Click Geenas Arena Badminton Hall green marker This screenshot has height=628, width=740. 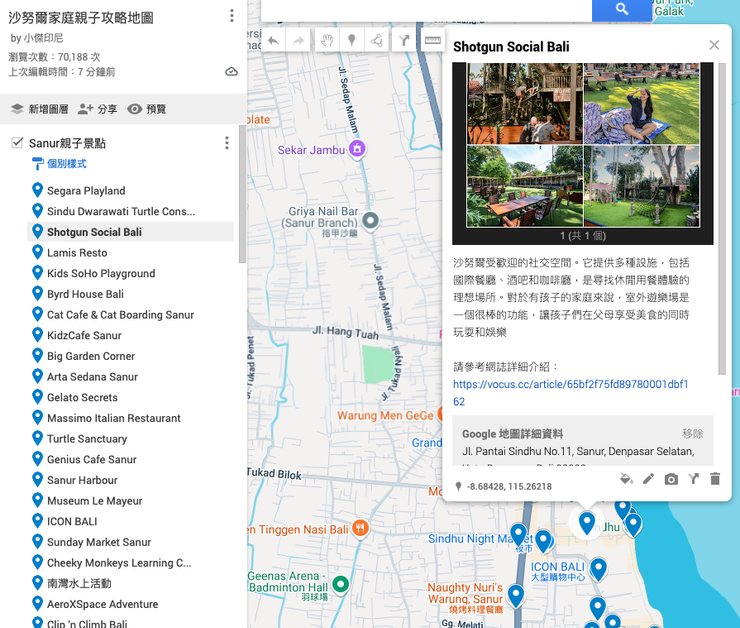click(x=340, y=584)
